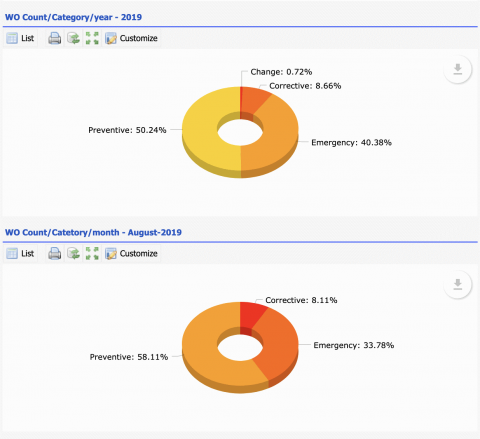Open Customize for the August-2019 chart
This screenshot has height=439, width=480.
[131, 254]
